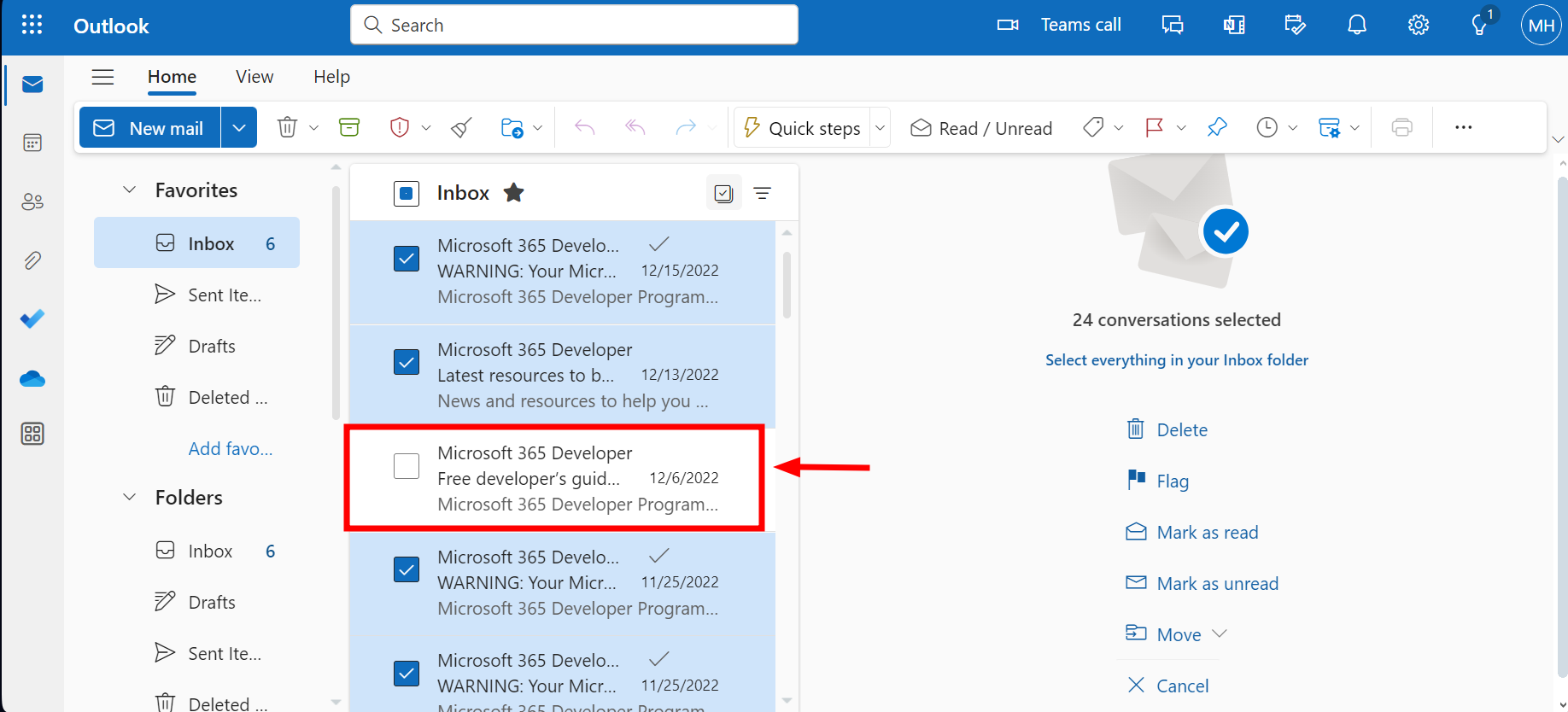The width and height of the screenshot is (1568, 712).
Task: Open the Calendar from the left sidebar
Action: tap(32, 143)
